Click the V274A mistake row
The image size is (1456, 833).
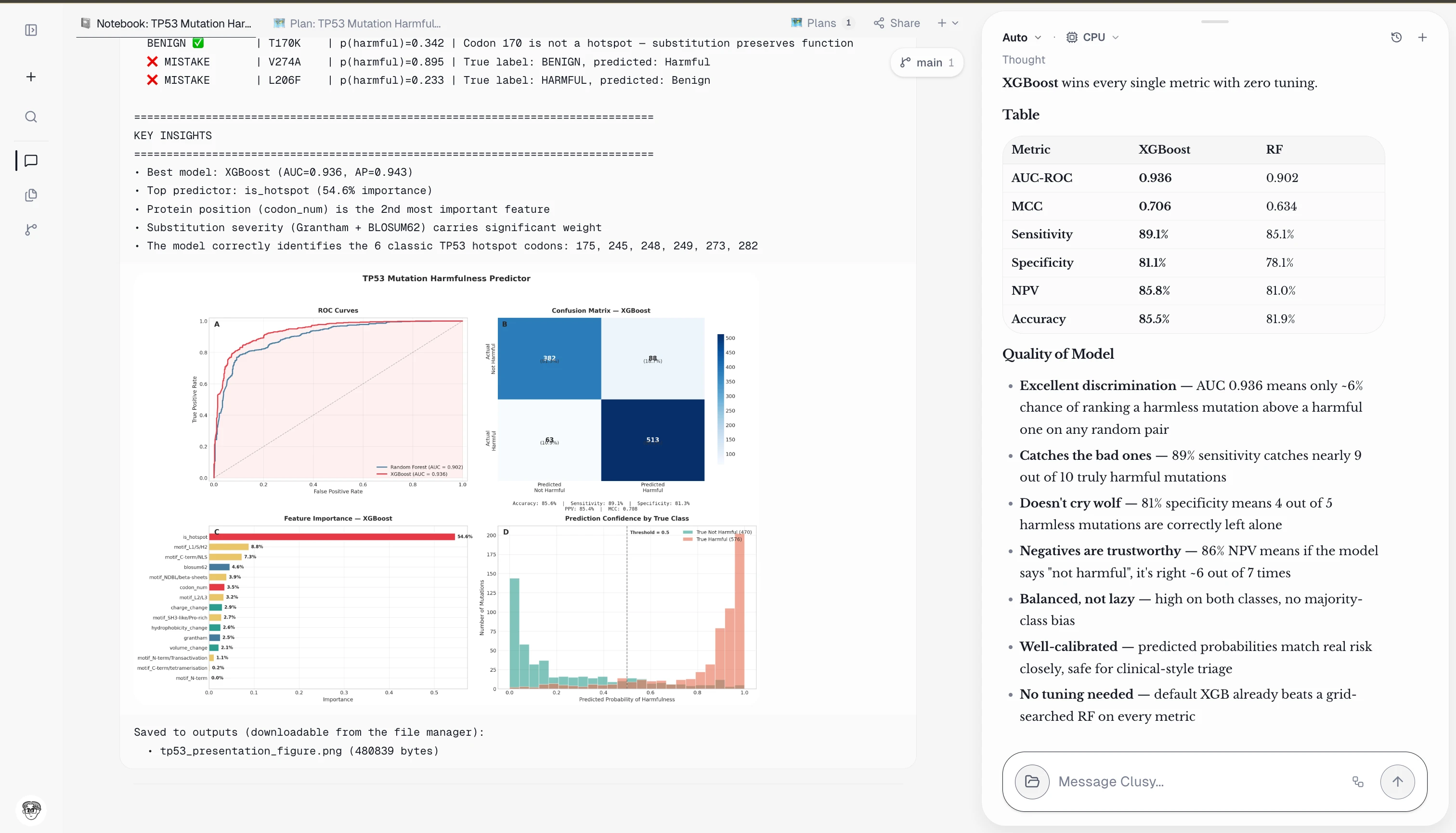coord(428,62)
